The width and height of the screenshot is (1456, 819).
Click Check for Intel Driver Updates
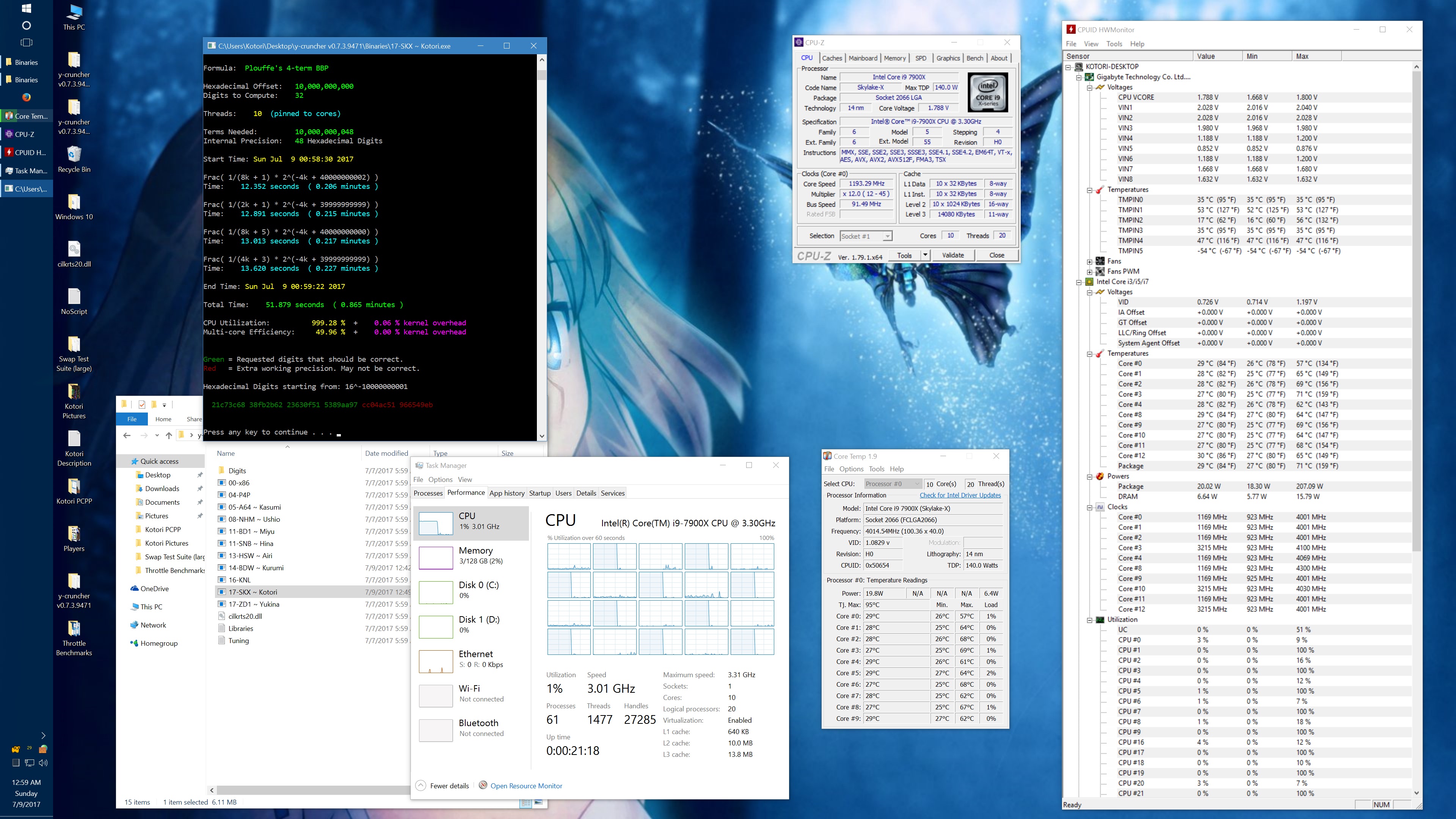tap(960, 495)
